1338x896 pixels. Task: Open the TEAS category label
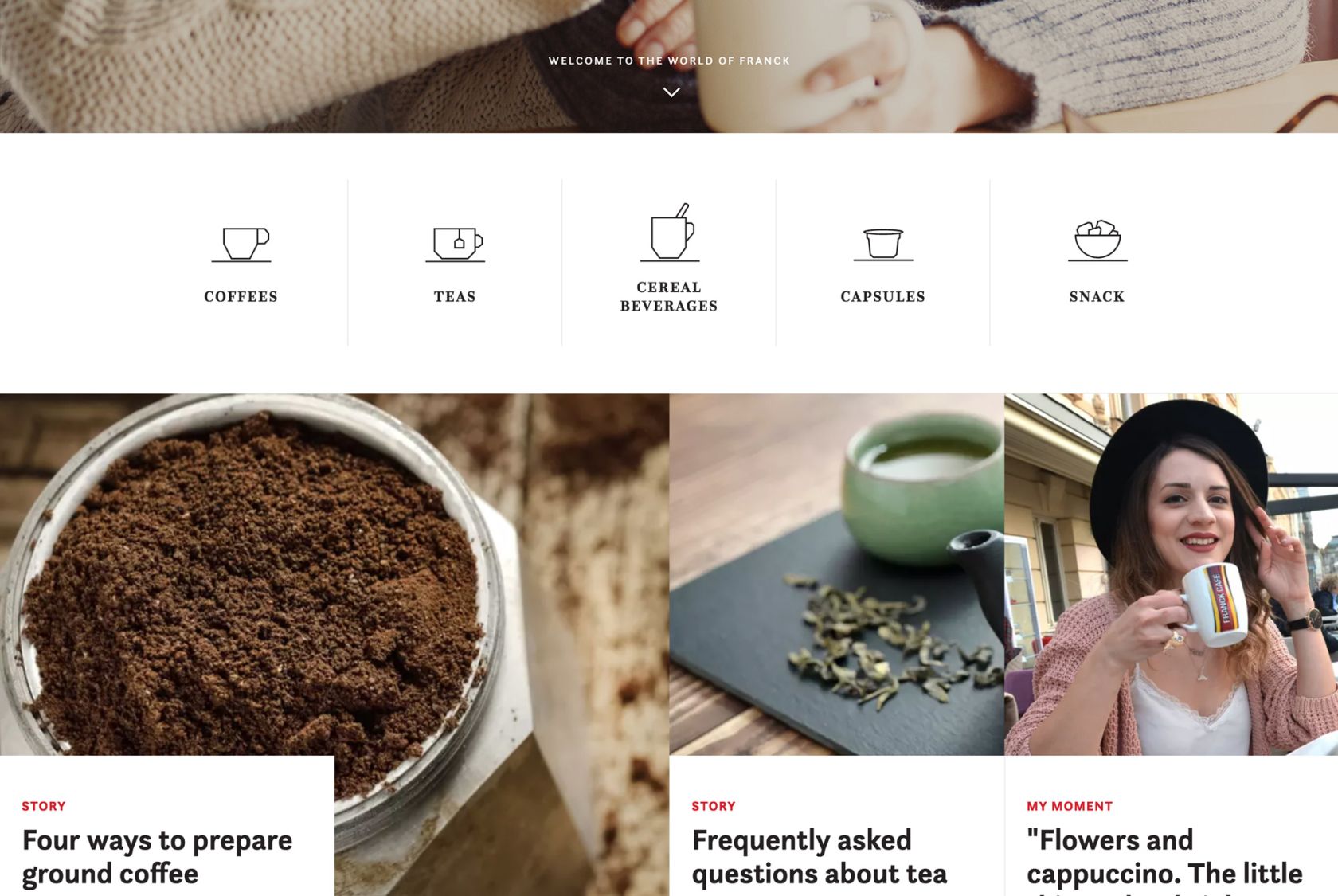pos(455,296)
